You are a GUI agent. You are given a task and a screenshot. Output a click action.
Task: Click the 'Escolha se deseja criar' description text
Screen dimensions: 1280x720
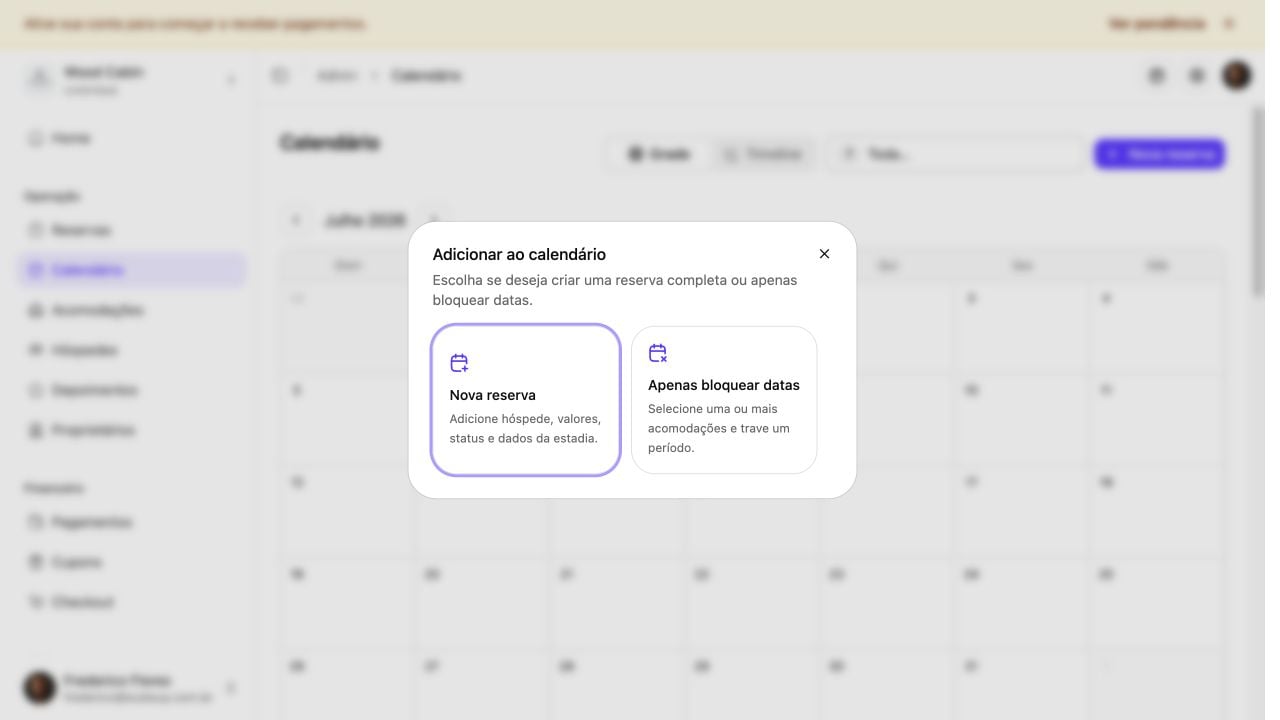click(x=615, y=290)
